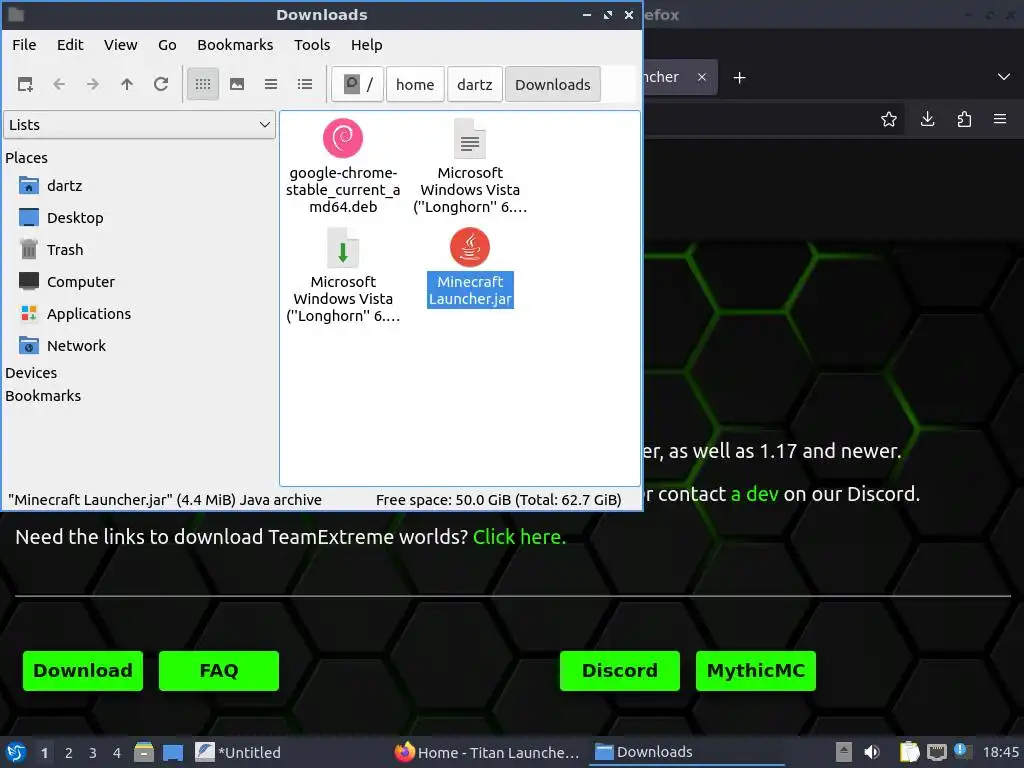Screen dimensions: 1024x768
Task: Open Firefox list all tabs chevron
Action: coord(1004,77)
